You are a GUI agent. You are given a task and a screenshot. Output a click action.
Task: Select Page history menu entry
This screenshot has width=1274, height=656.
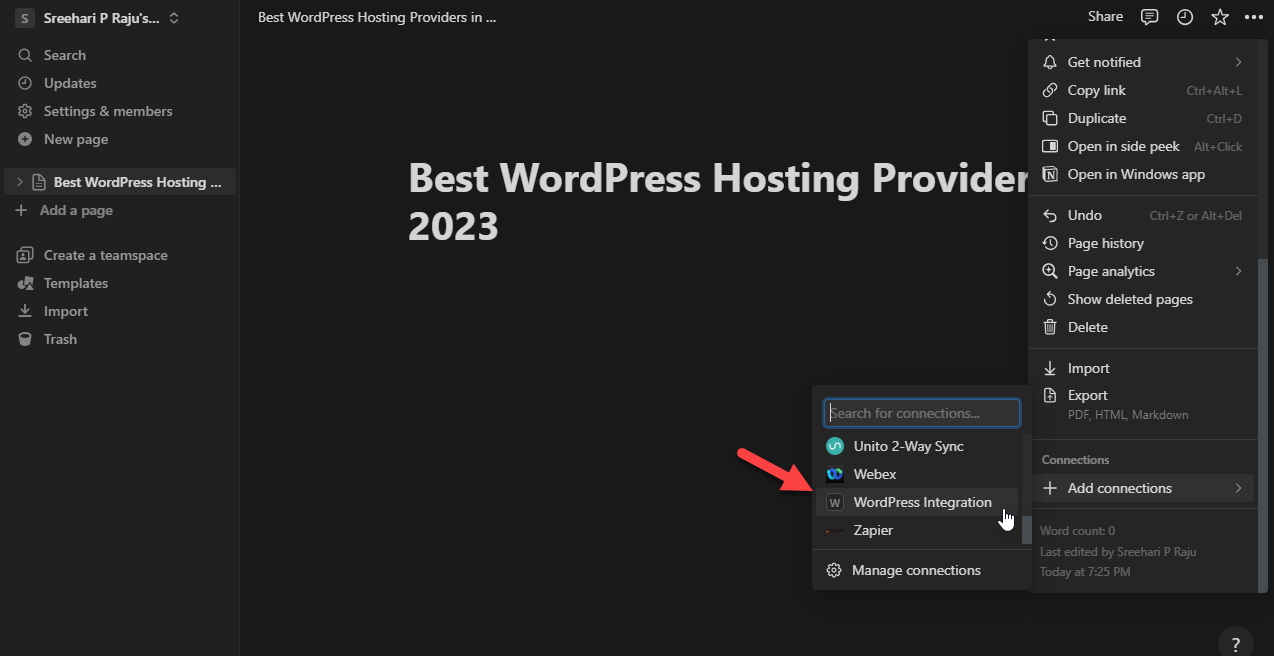pos(1143,243)
